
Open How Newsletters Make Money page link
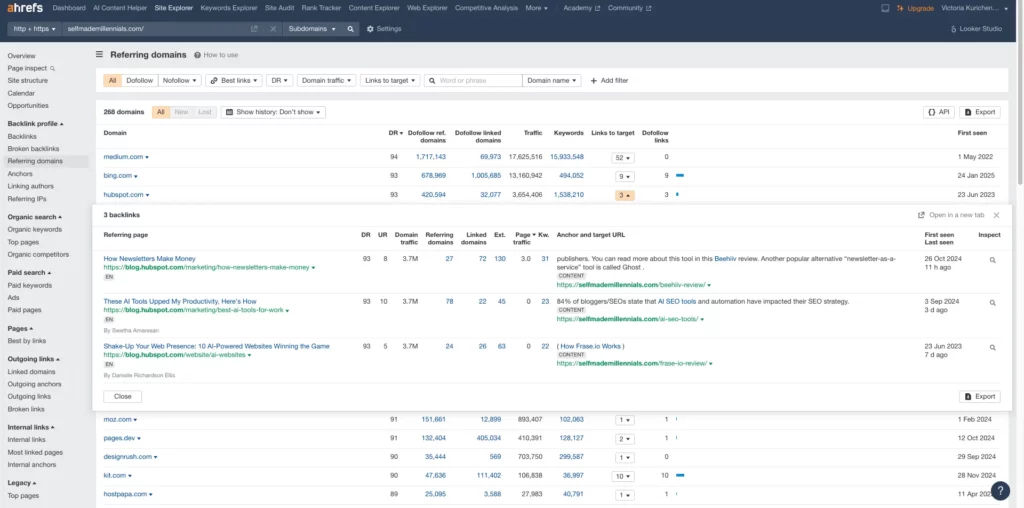(150, 259)
